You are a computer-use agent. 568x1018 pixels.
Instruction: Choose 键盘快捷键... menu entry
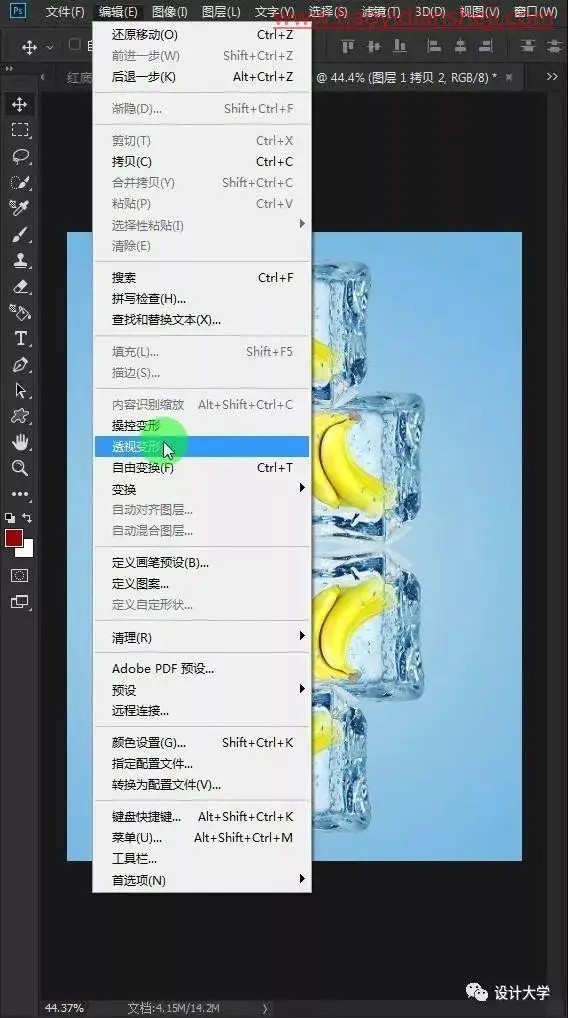click(202, 816)
